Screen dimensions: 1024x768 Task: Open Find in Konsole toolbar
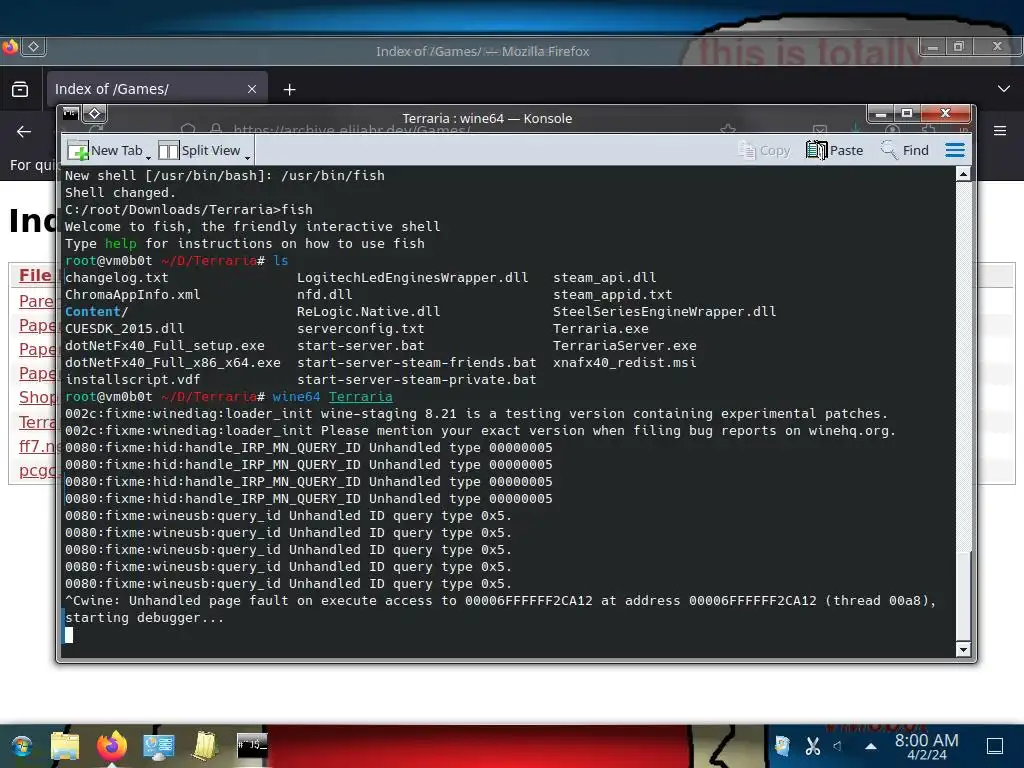point(904,150)
